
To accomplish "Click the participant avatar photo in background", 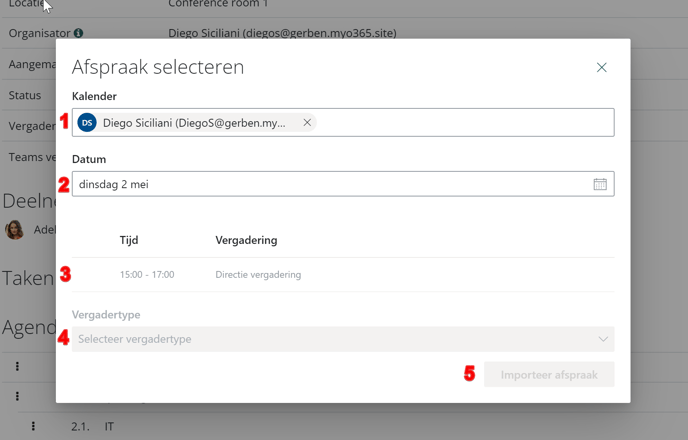I will pyautogui.click(x=14, y=229).
